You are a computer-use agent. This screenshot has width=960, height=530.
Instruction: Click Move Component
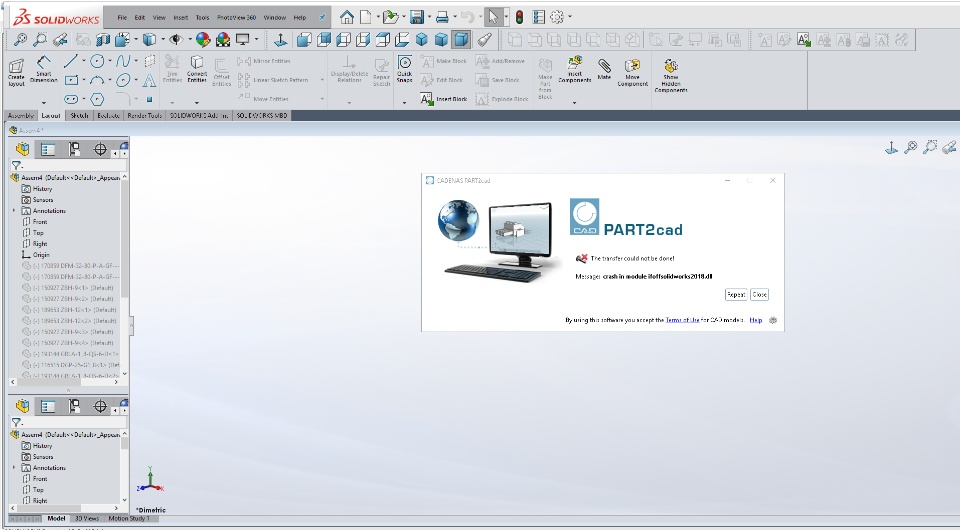click(632, 72)
